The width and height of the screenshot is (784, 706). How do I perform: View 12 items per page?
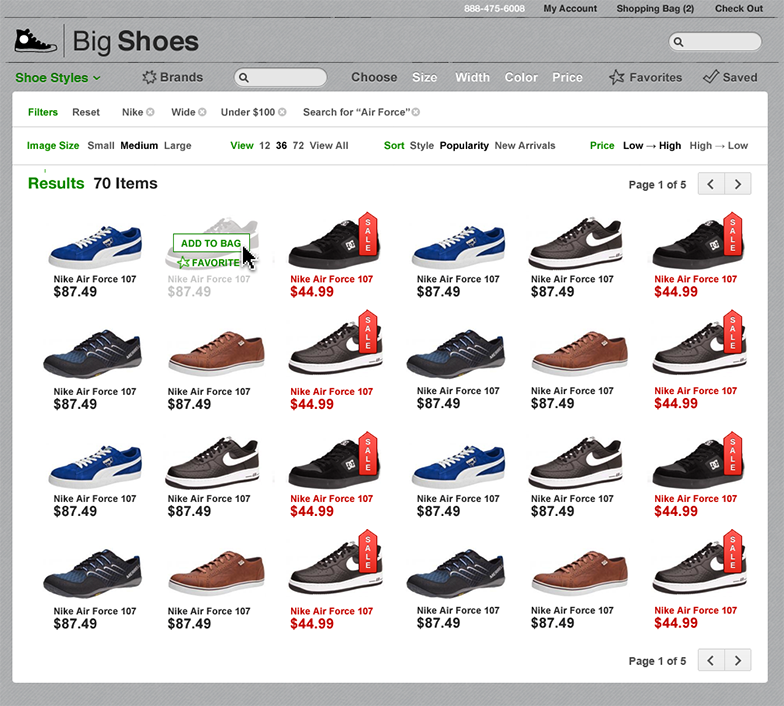[264, 146]
